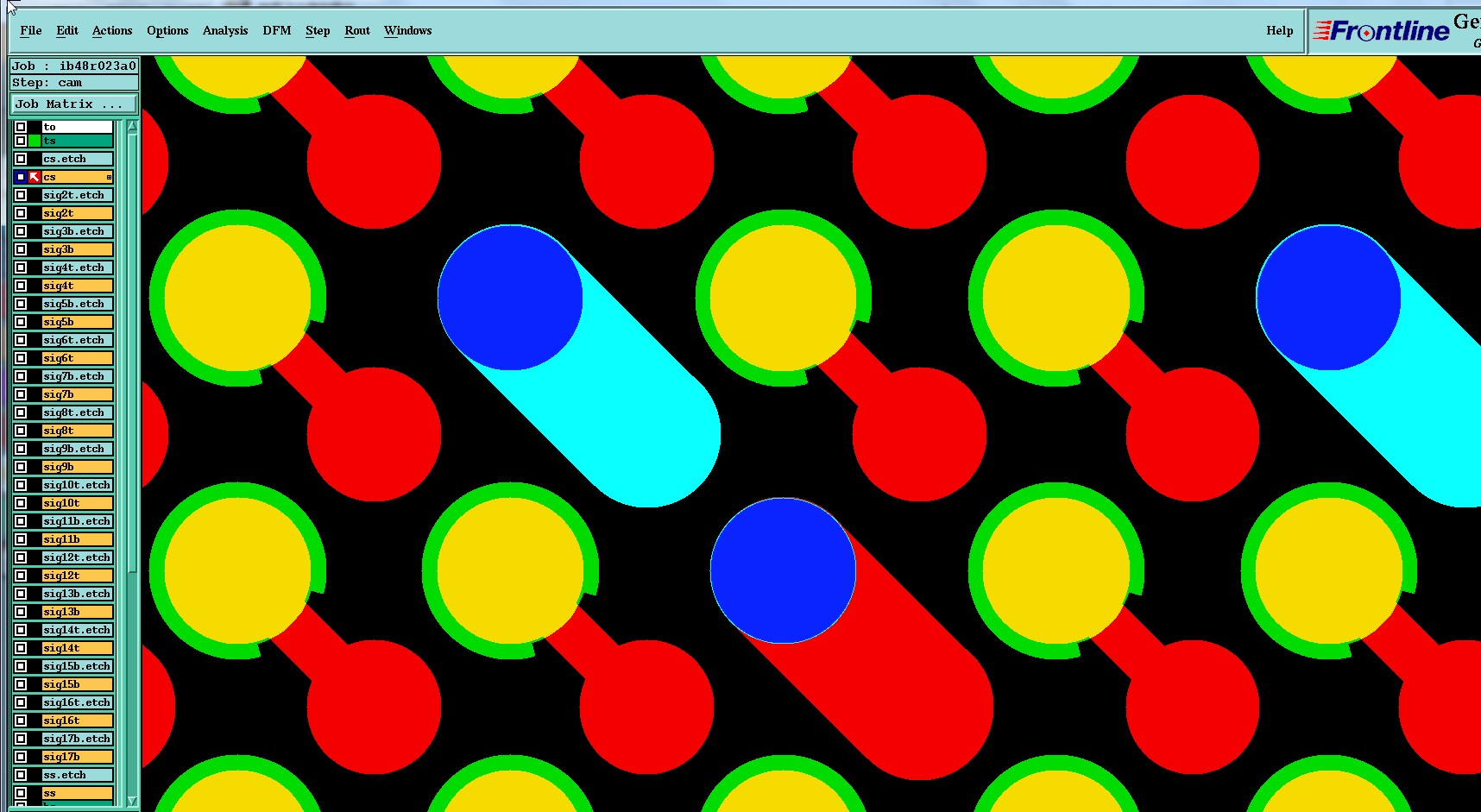Click the black color swatch beside sig2t
This screenshot has height=812, width=1481.
pos(35,213)
